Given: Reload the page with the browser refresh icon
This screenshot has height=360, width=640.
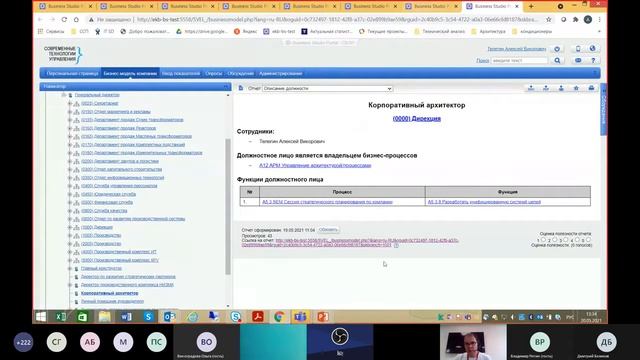Looking at the screenshot, I should point(64,19).
